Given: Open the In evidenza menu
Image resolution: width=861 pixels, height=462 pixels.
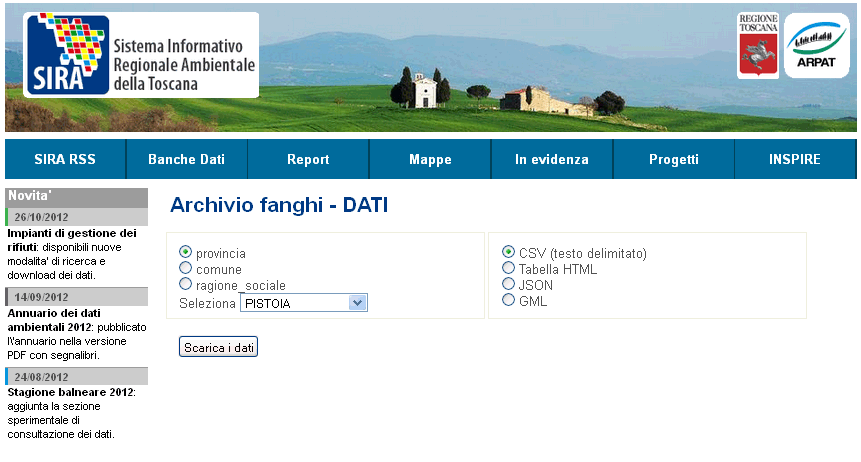Looking at the screenshot, I should (x=552, y=159).
